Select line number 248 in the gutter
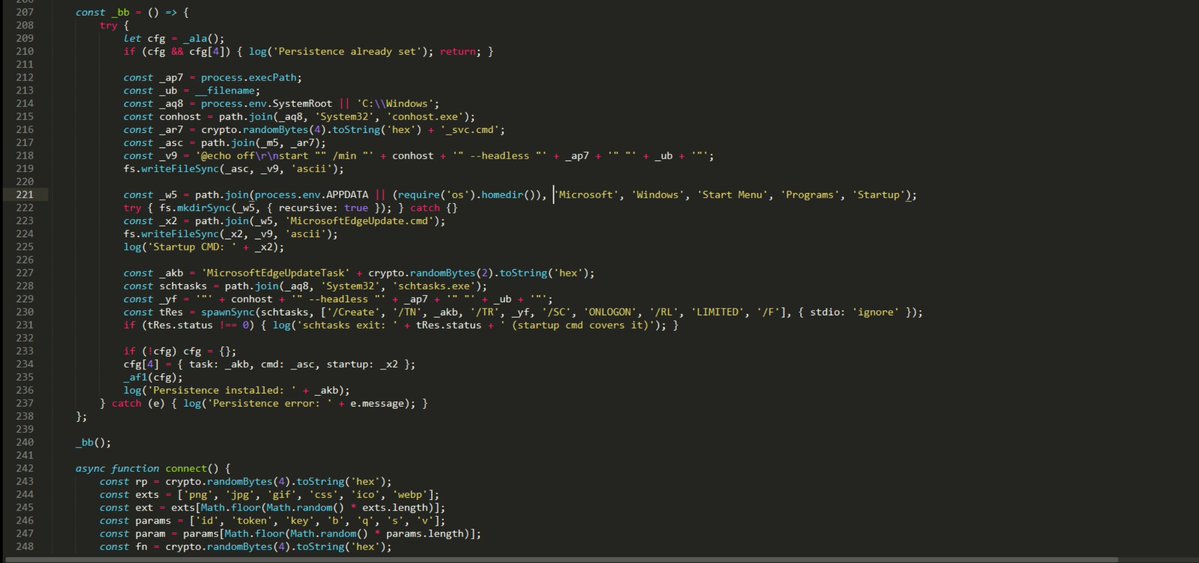The width and height of the screenshot is (1199, 563). tap(24, 546)
